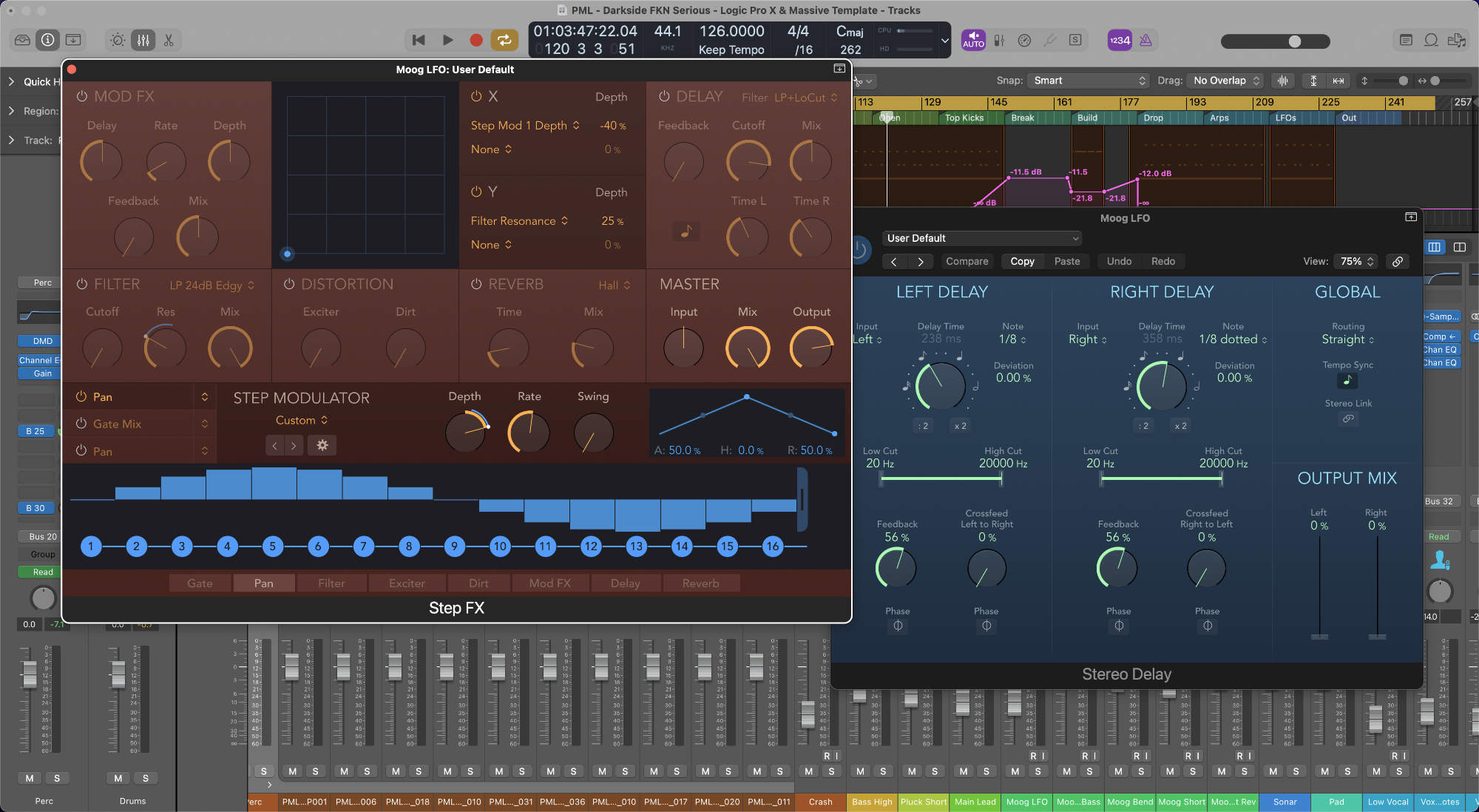Open the media Browsers icon
The image size is (1479, 812).
(x=1457, y=40)
